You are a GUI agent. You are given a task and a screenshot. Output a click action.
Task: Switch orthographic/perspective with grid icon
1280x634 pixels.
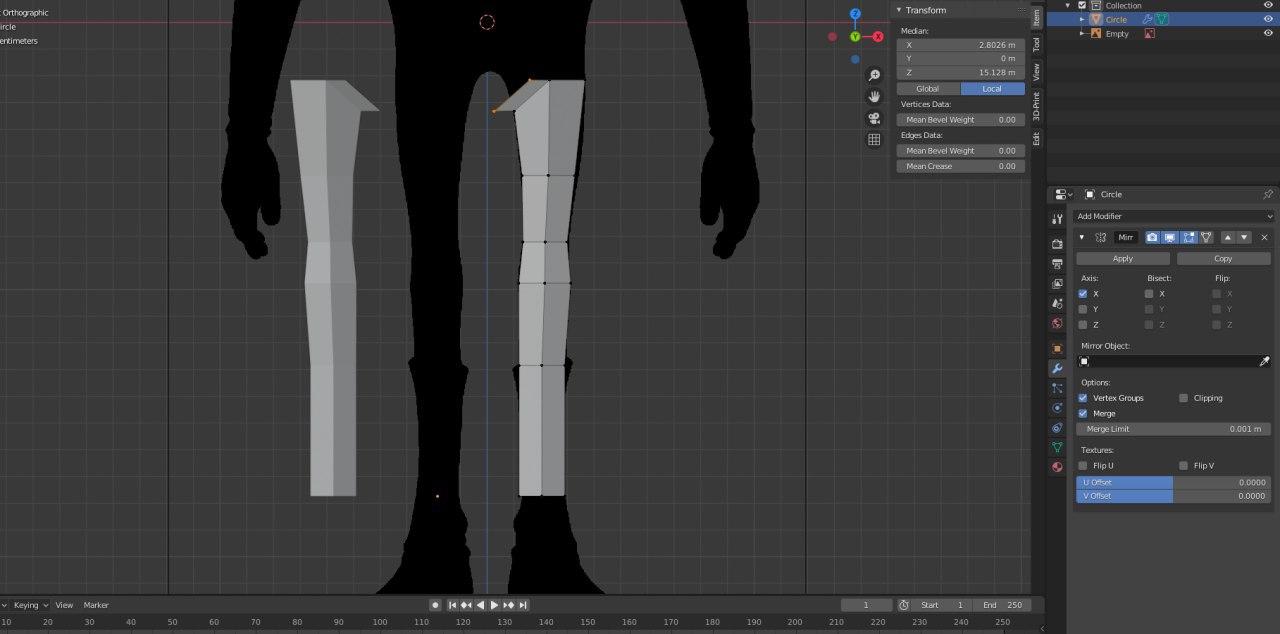click(874, 140)
